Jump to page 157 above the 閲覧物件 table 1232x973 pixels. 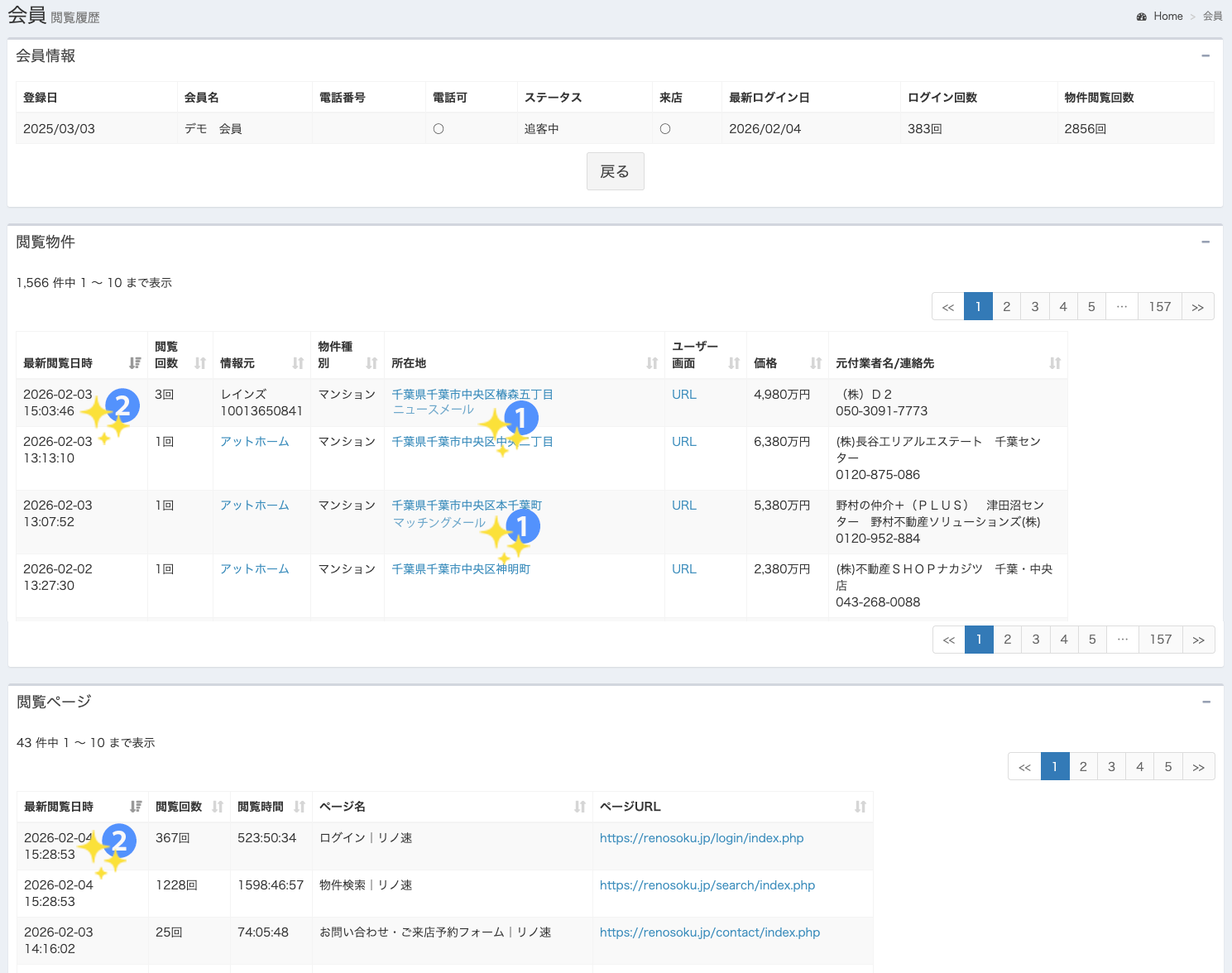(1160, 307)
